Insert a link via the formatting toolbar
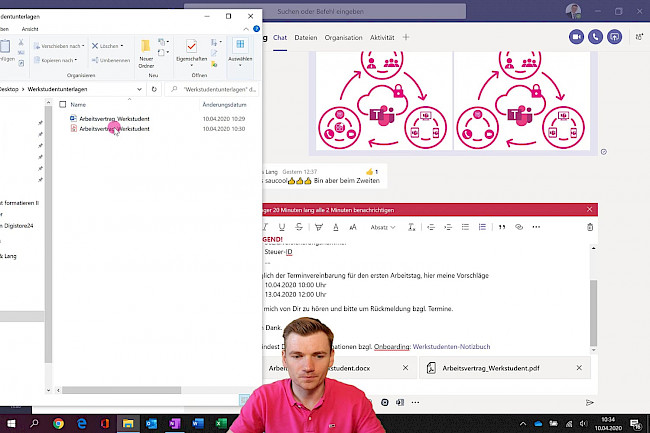The image size is (650, 433). pos(519,227)
